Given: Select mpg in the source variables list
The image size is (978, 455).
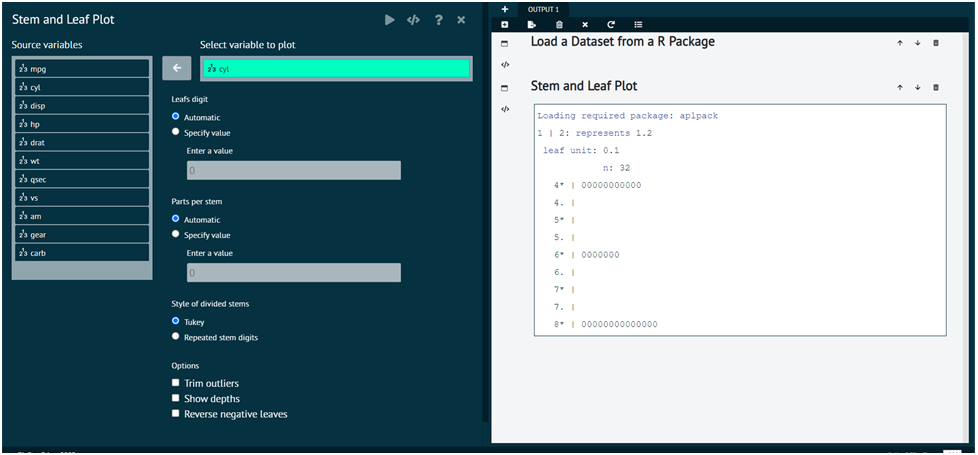Looking at the screenshot, I should [x=82, y=69].
